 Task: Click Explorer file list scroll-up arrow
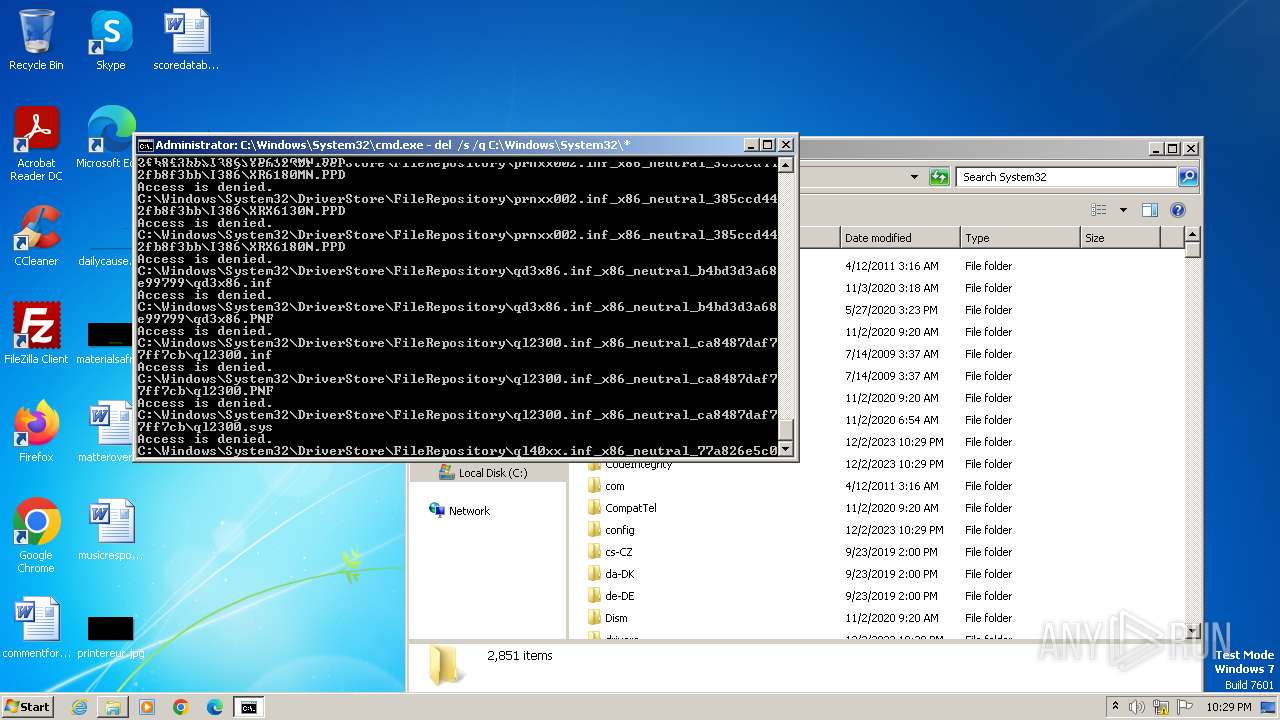pos(1192,235)
